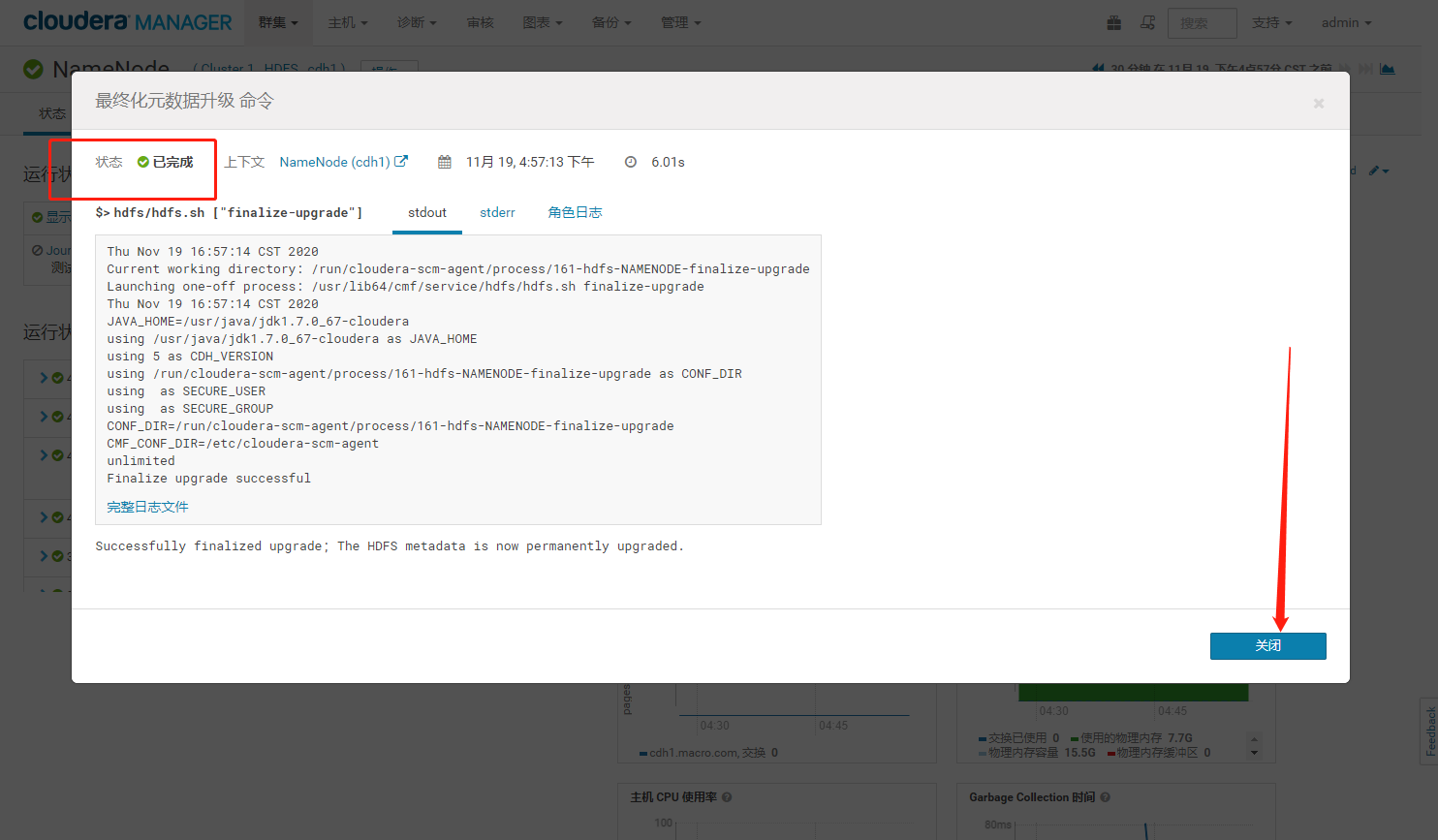1438x840 pixels.
Task: Focus the 搜索 search field
Action: pos(1203,22)
